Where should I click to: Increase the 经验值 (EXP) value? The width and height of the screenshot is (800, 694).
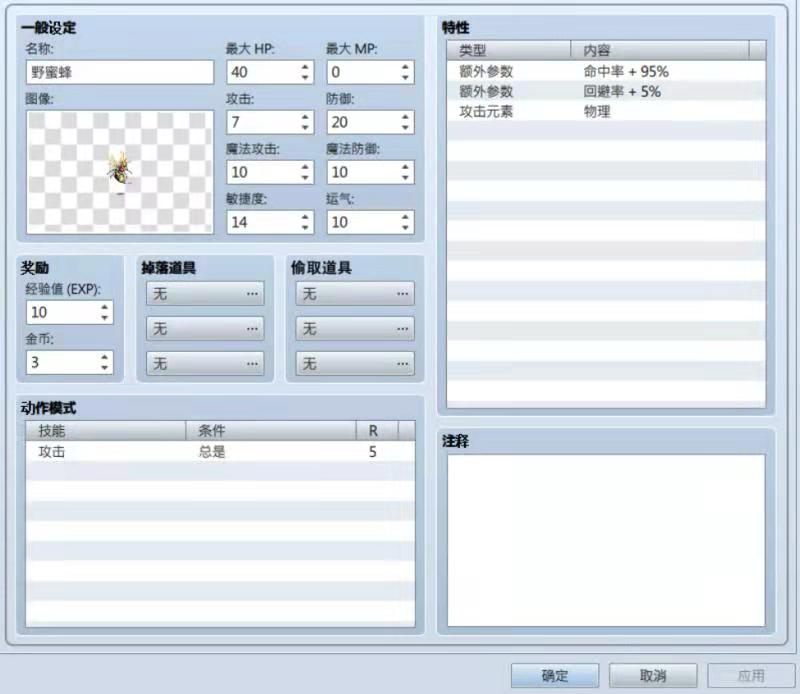click(x=105, y=307)
